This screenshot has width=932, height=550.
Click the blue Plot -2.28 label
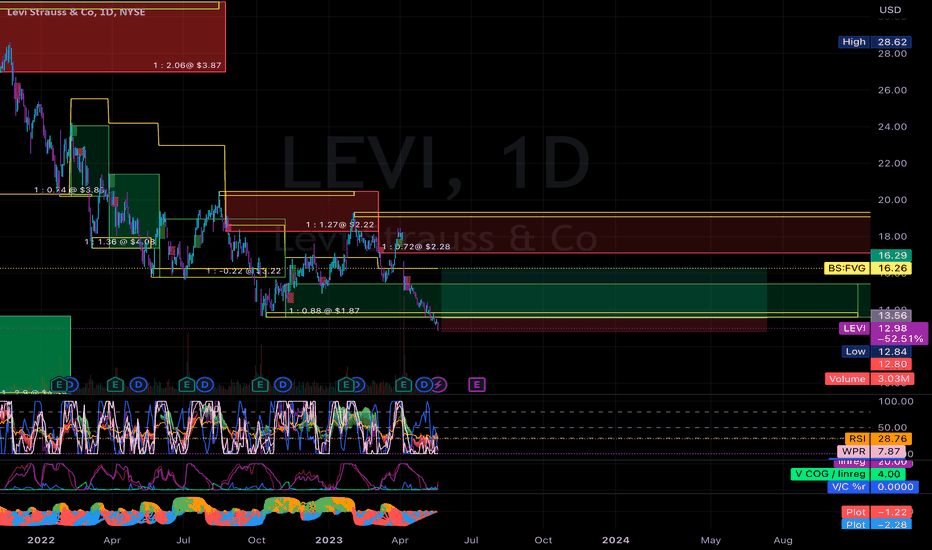[x=877, y=524]
